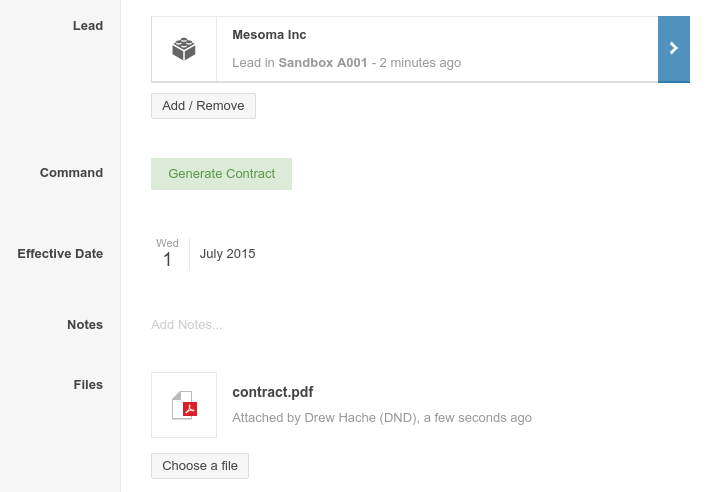Click the Mesoma Inc lead block icon
Screen dimensions: 708x492
pos(184,49)
